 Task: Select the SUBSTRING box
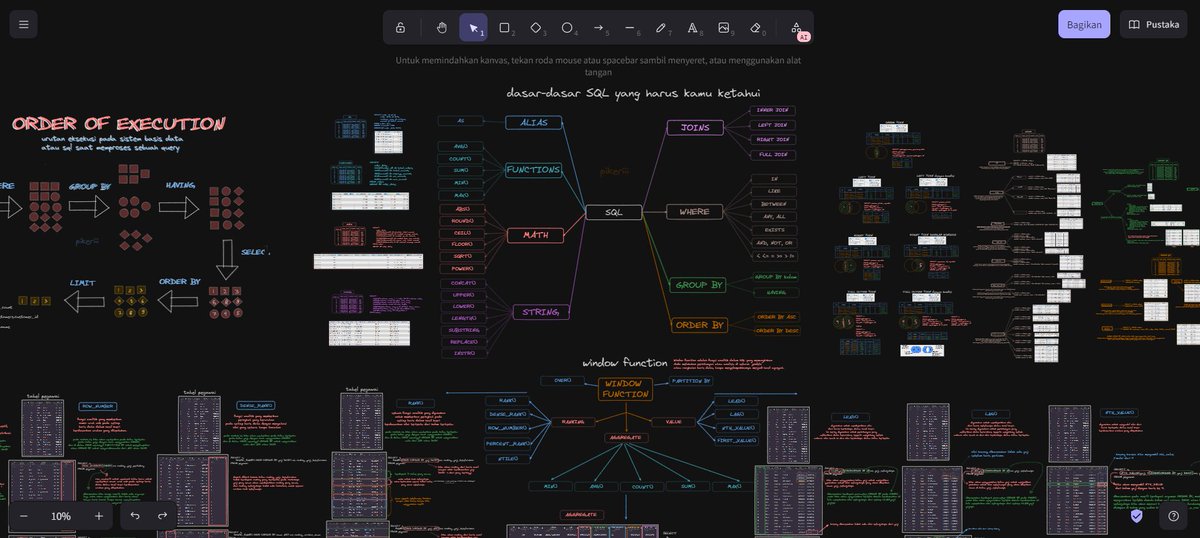point(464,330)
